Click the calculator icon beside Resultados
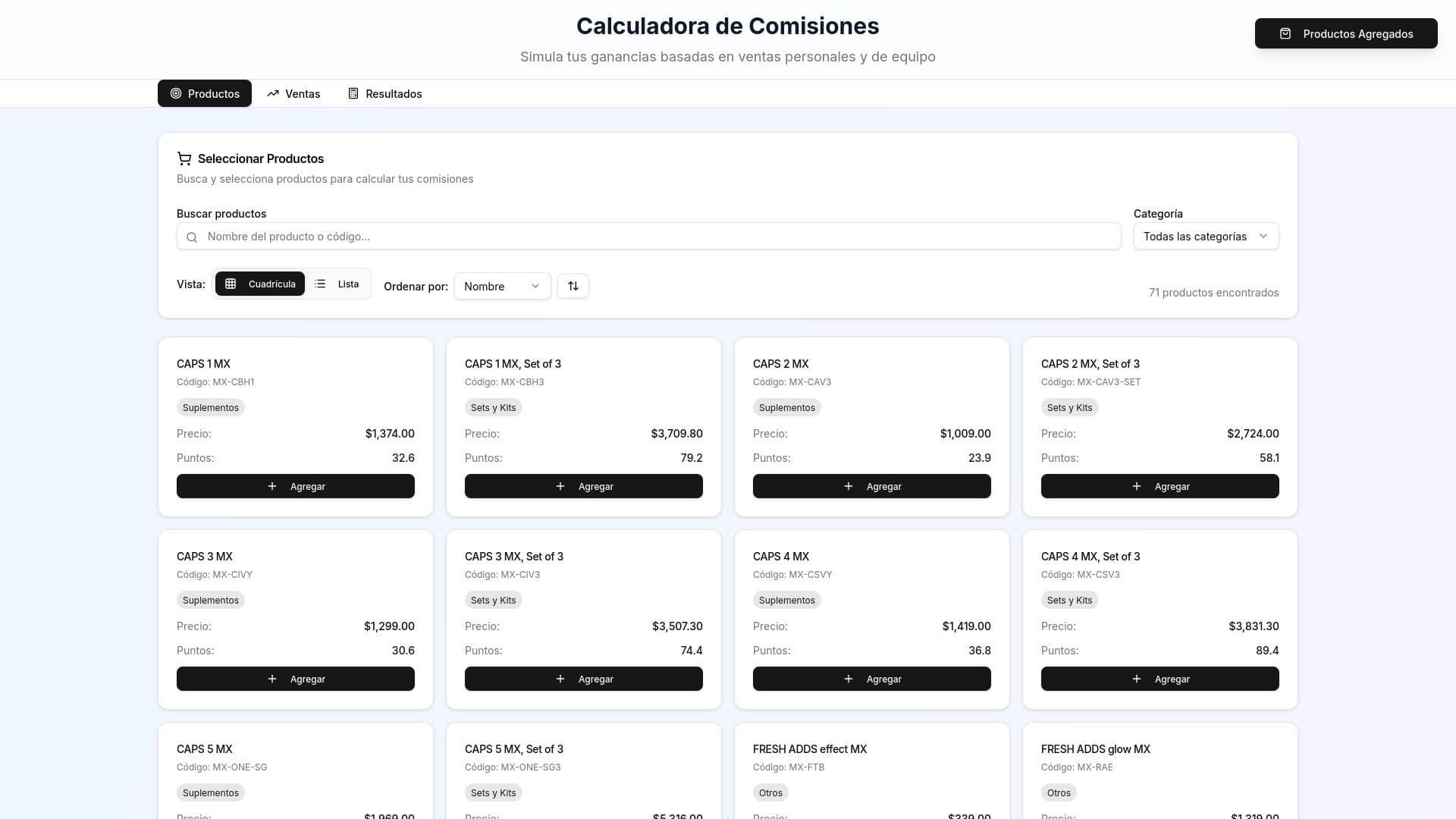Screen dimensions: 1456x819 [353, 93]
